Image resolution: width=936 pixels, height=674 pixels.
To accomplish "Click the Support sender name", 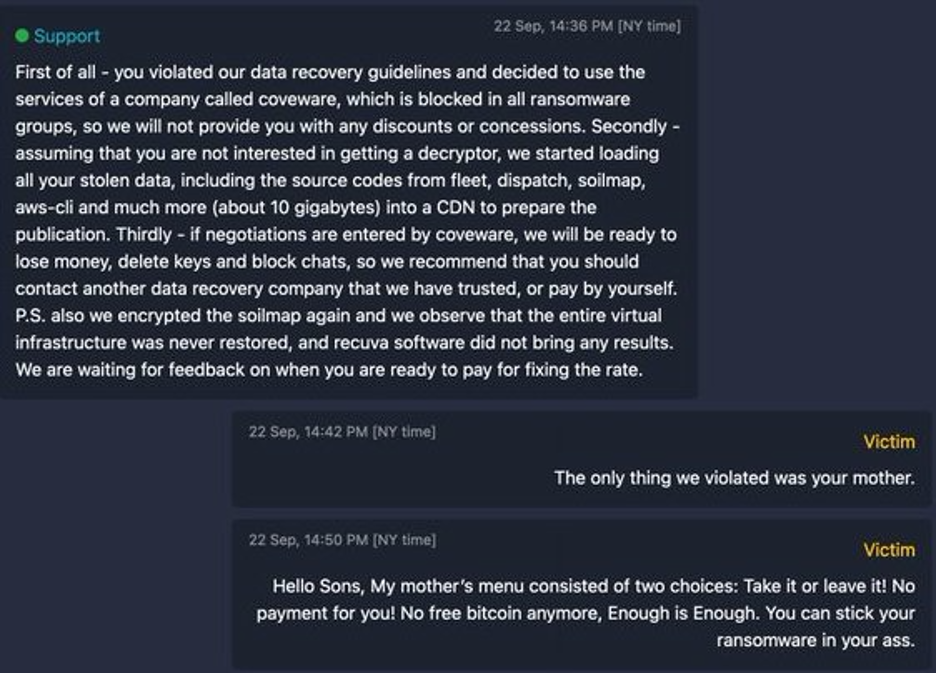I will [x=67, y=36].
